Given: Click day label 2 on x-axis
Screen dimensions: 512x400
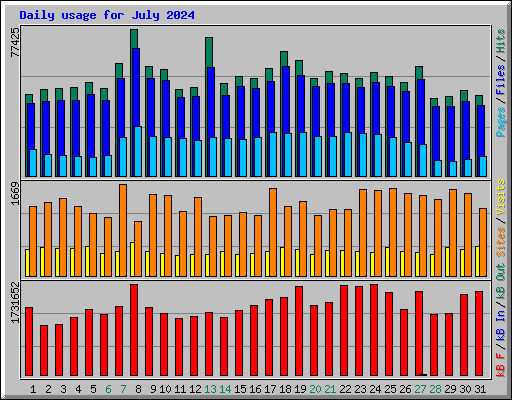Looking at the screenshot, I should (48, 389).
